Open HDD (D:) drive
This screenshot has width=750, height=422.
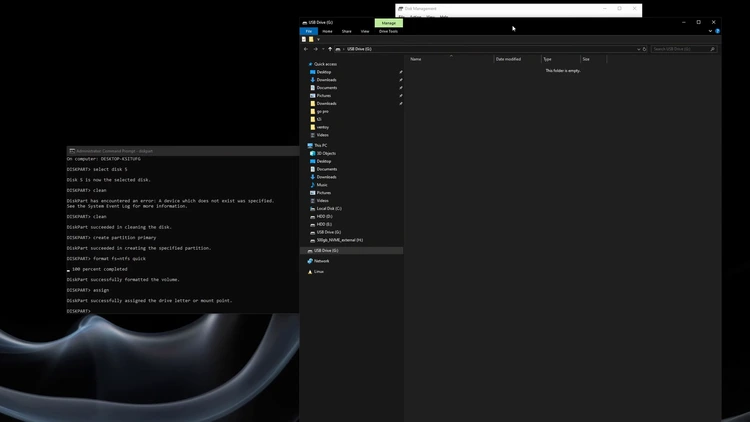[324, 216]
